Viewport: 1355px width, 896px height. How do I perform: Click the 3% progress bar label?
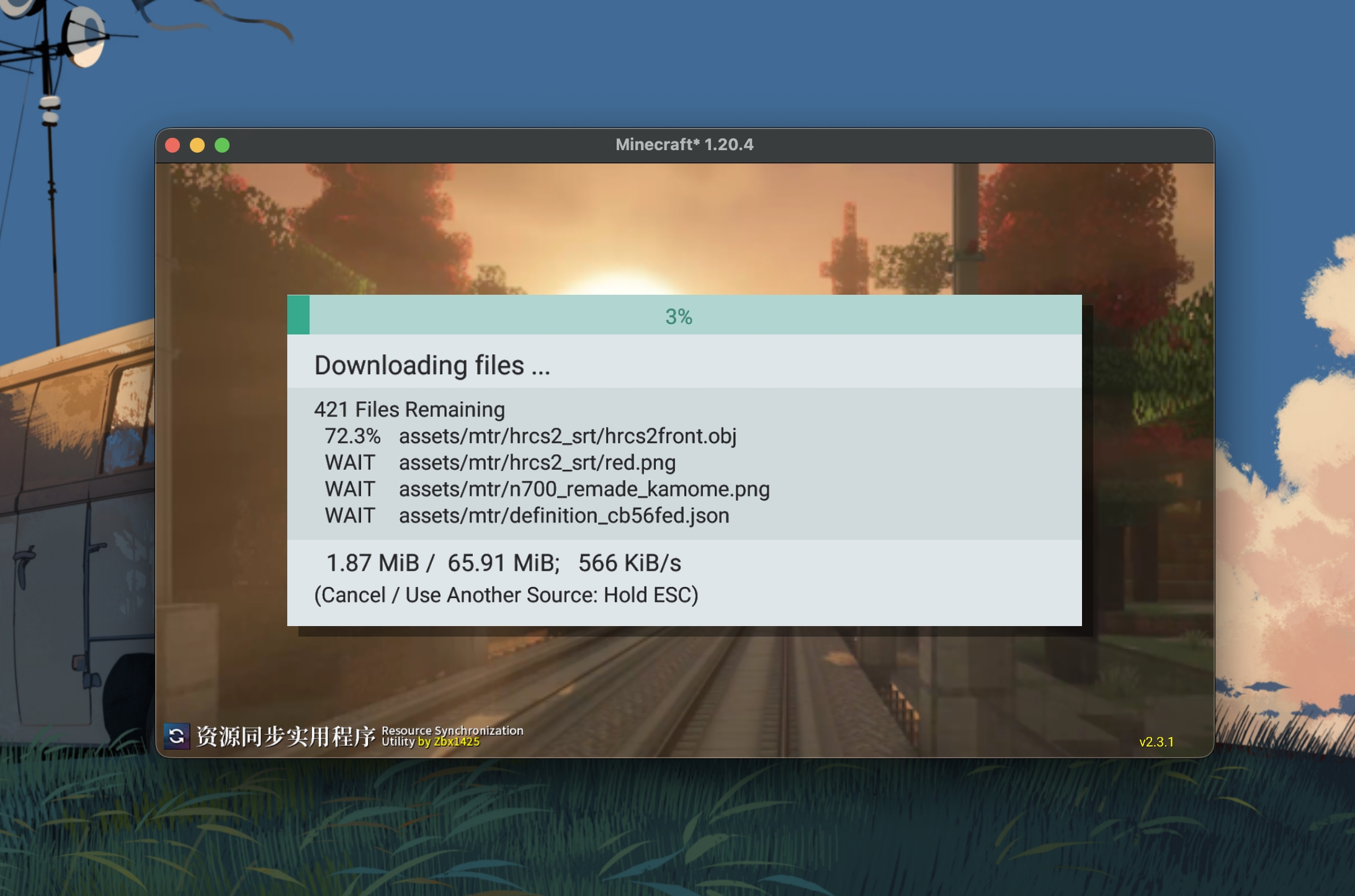[678, 316]
